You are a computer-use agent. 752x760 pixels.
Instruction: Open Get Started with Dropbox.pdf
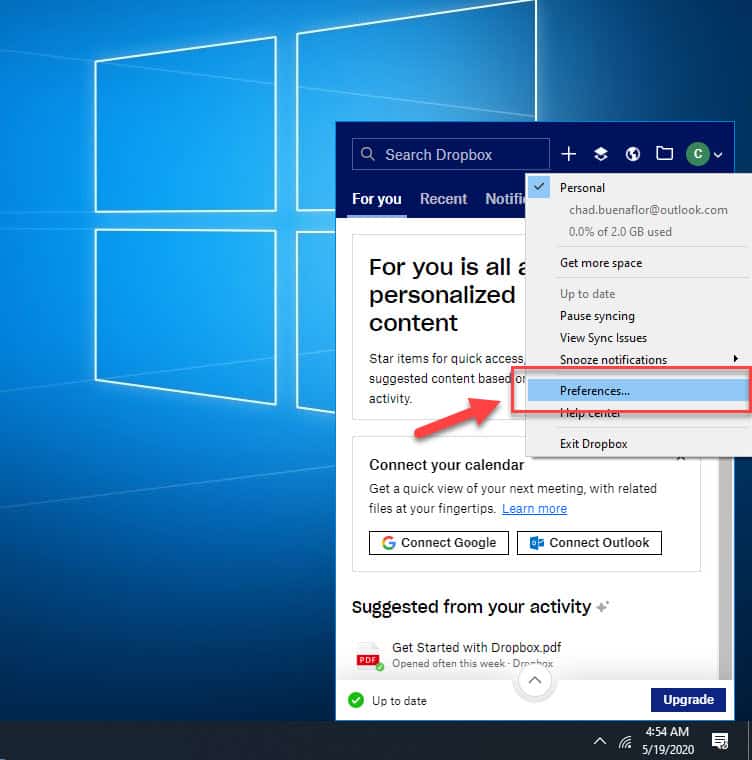point(476,647)
